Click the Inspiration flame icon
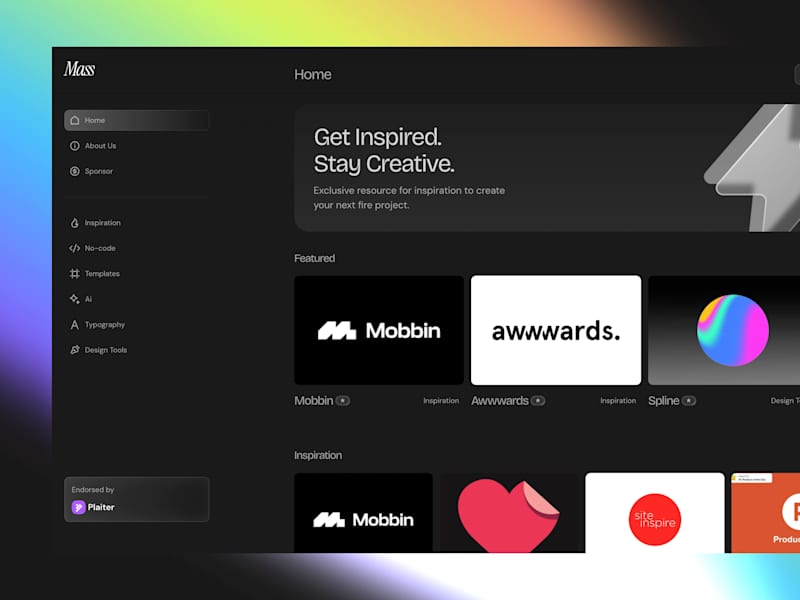Screen dimensions: 800x600 [74, 223]
